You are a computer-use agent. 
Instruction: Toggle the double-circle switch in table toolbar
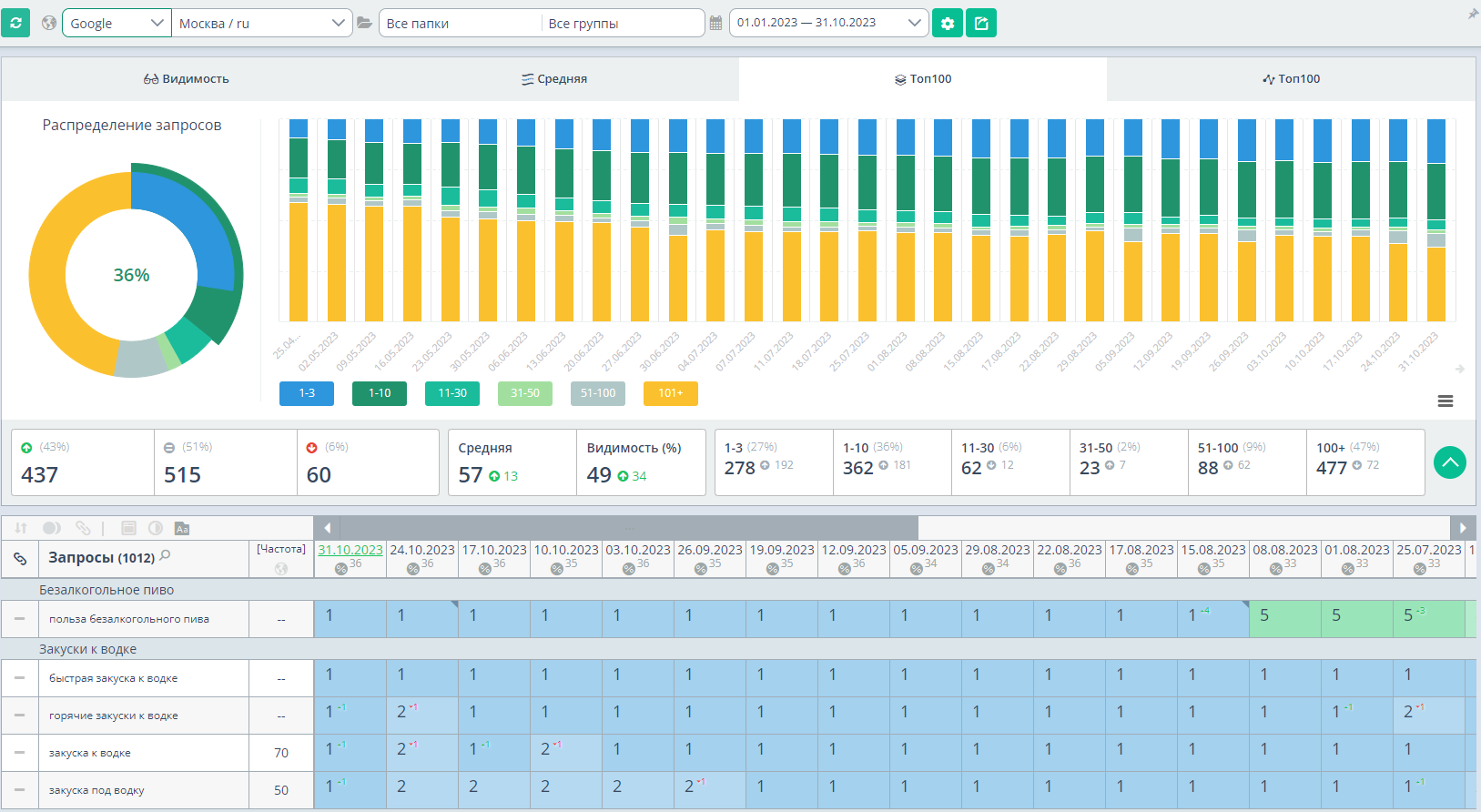(52, 528)
